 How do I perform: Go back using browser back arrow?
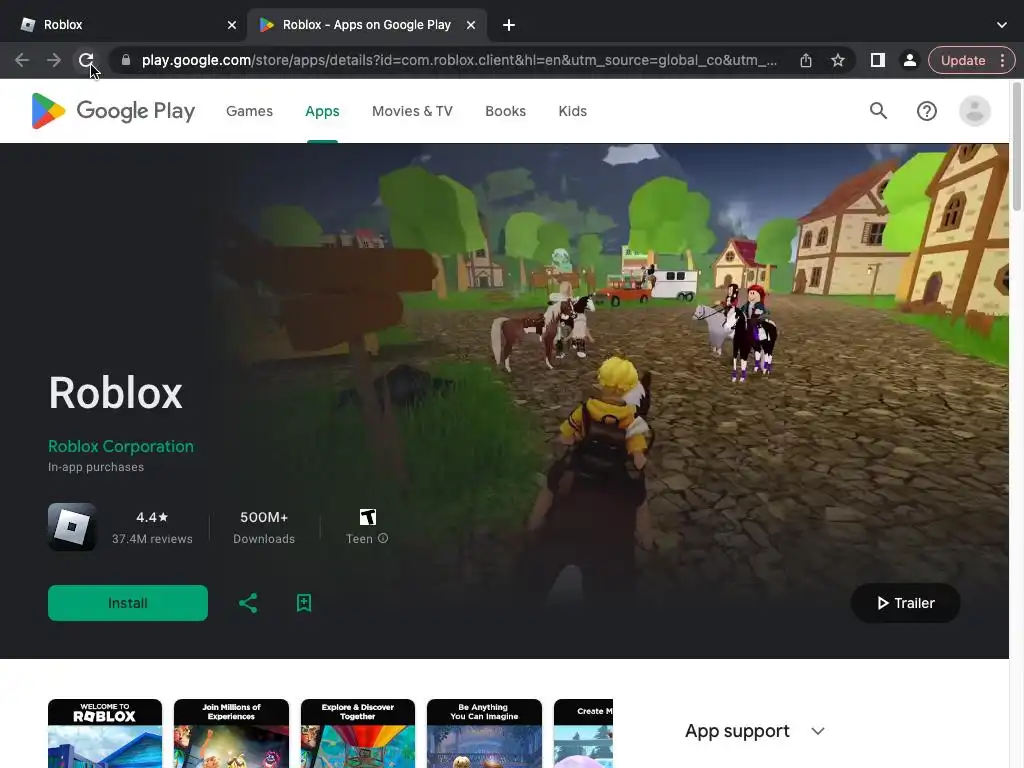(22, 60)
